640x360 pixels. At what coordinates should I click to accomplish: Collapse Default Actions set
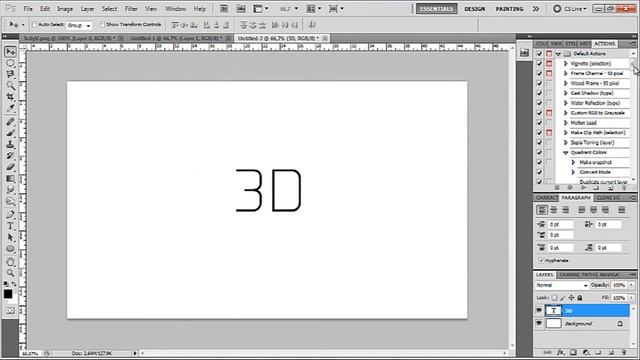tap(558, 54)
